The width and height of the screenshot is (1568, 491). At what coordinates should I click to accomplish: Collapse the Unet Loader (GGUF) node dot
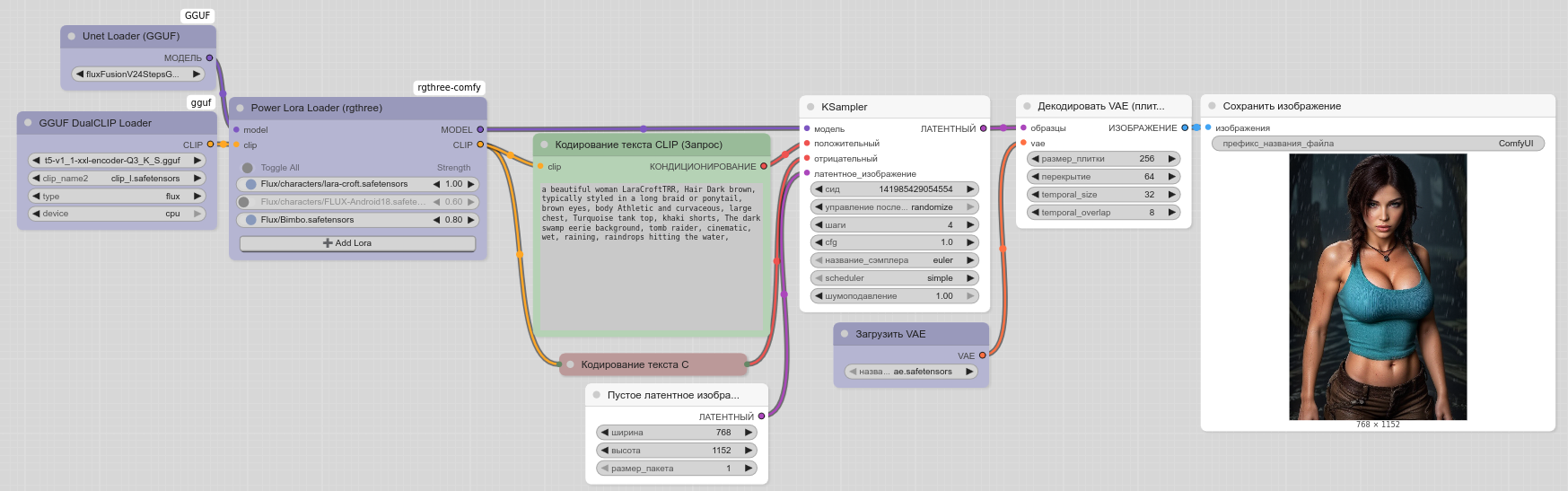(x=72, y=37)
